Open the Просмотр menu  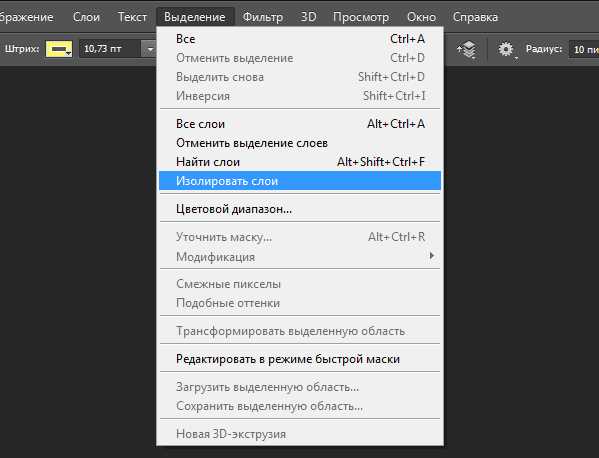[361, 17]
